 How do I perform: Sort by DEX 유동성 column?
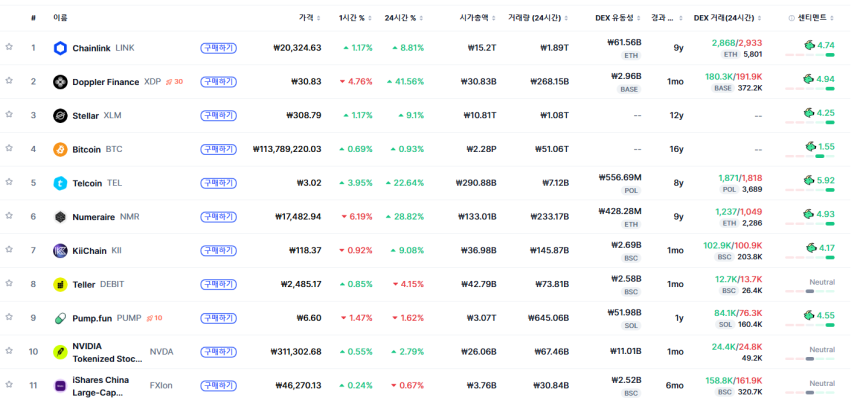click(618, 18)
